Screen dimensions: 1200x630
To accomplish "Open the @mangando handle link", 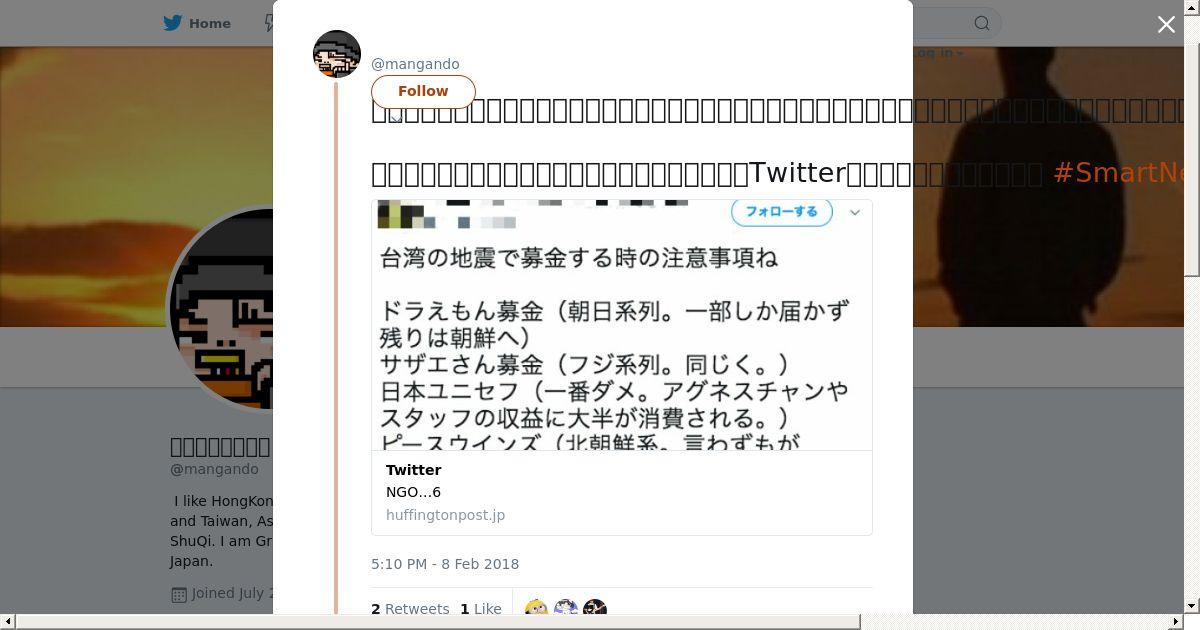I will 415,64.
